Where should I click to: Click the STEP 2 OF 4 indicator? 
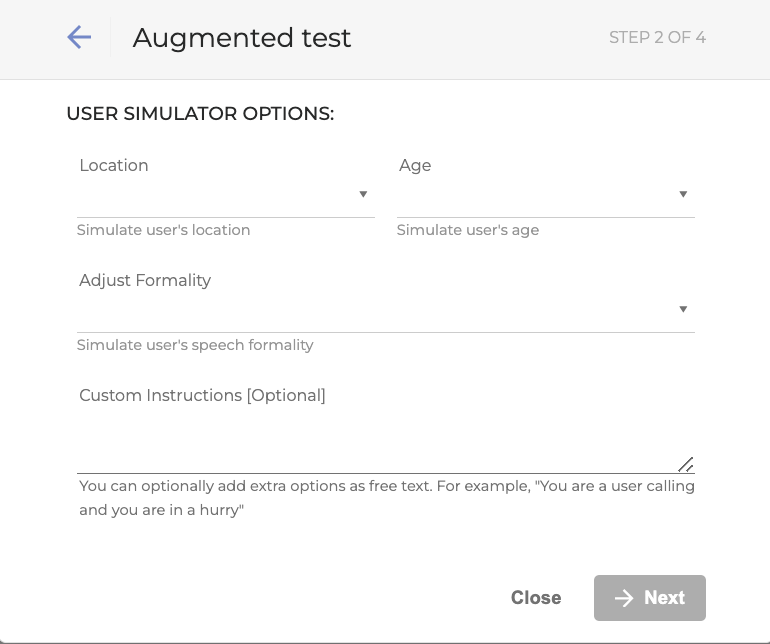[657, 38]
